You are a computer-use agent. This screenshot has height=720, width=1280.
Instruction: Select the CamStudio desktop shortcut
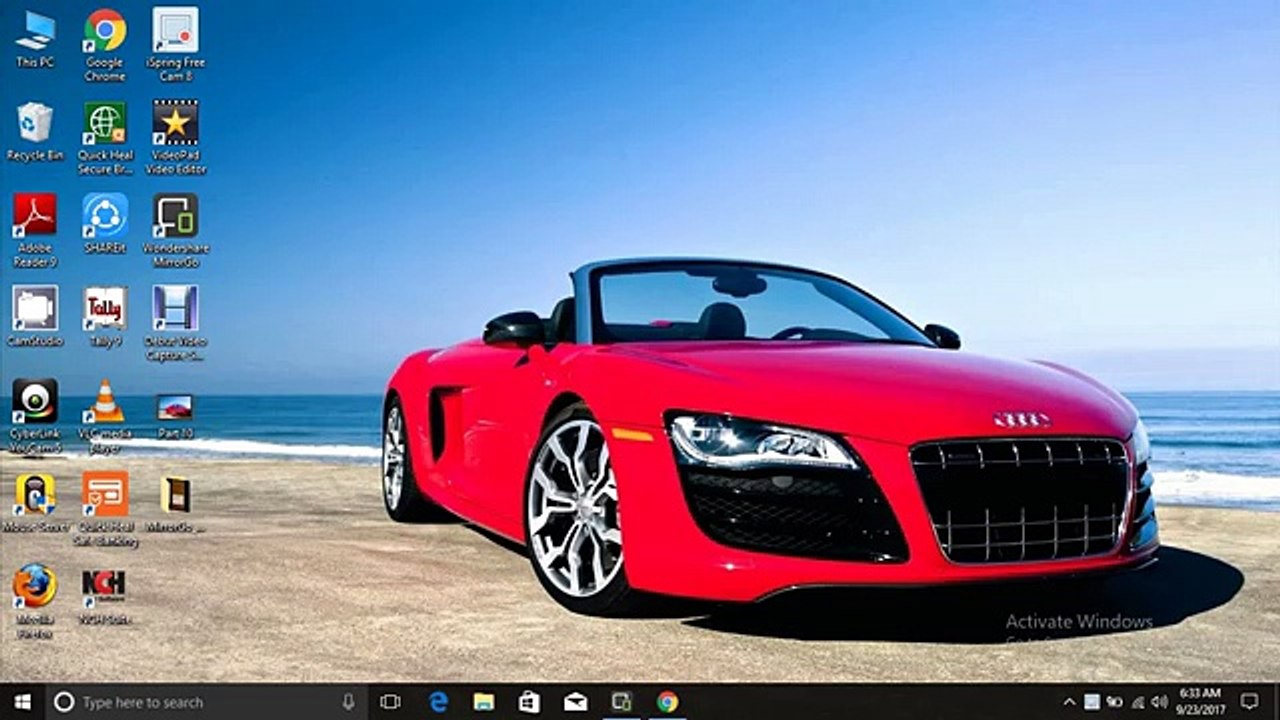(x=35, y=316)
